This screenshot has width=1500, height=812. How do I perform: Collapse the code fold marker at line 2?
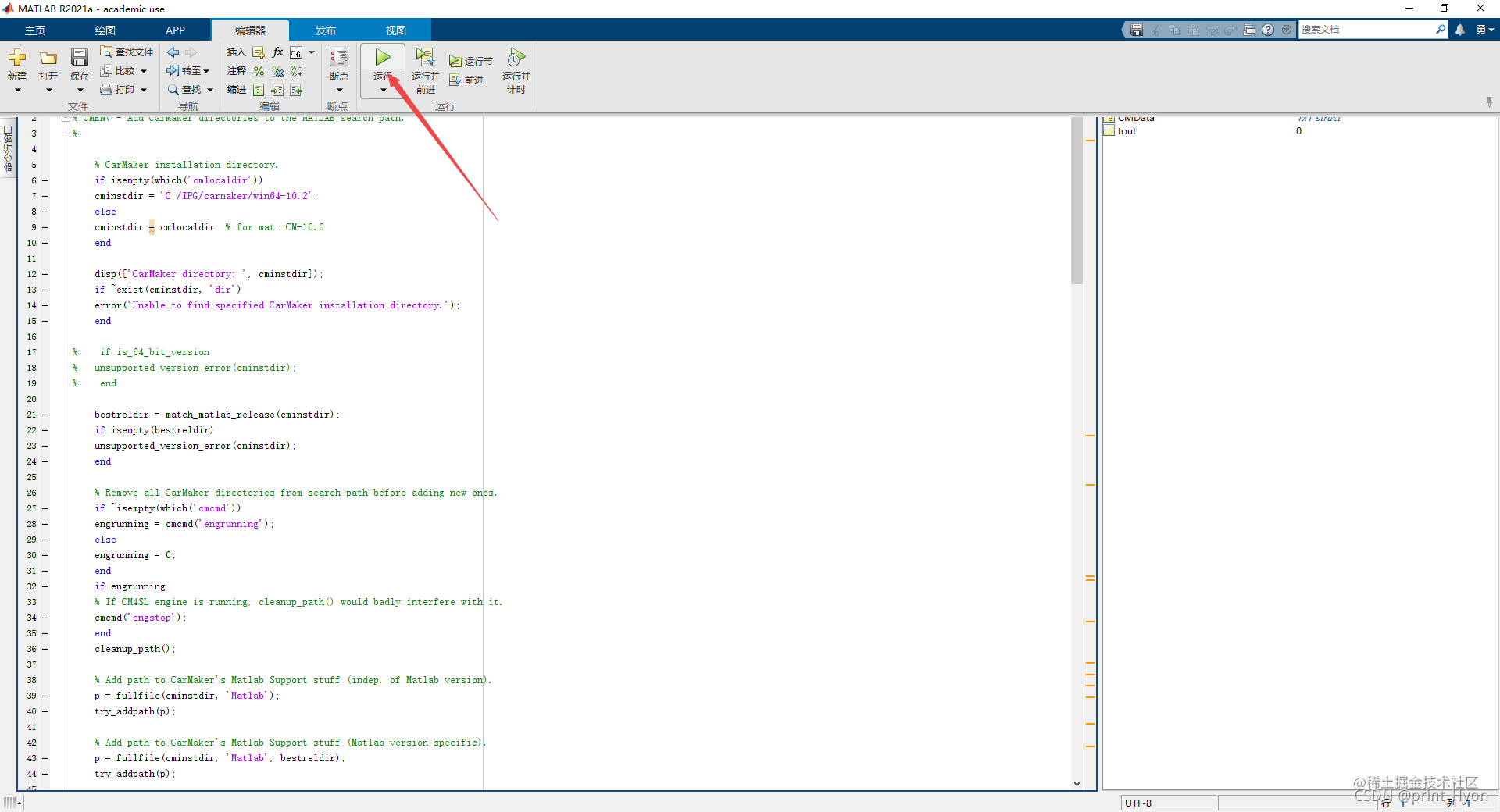[66, 119]
